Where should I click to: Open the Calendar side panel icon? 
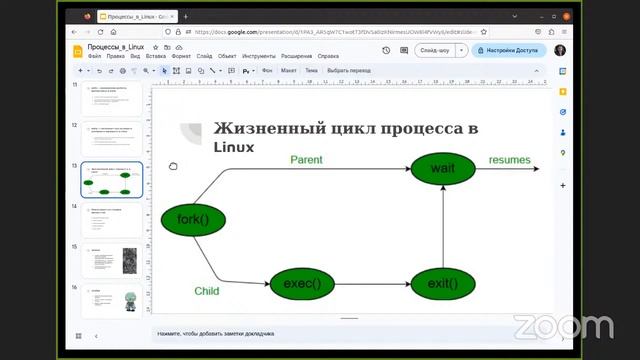[x=563, y=71]
